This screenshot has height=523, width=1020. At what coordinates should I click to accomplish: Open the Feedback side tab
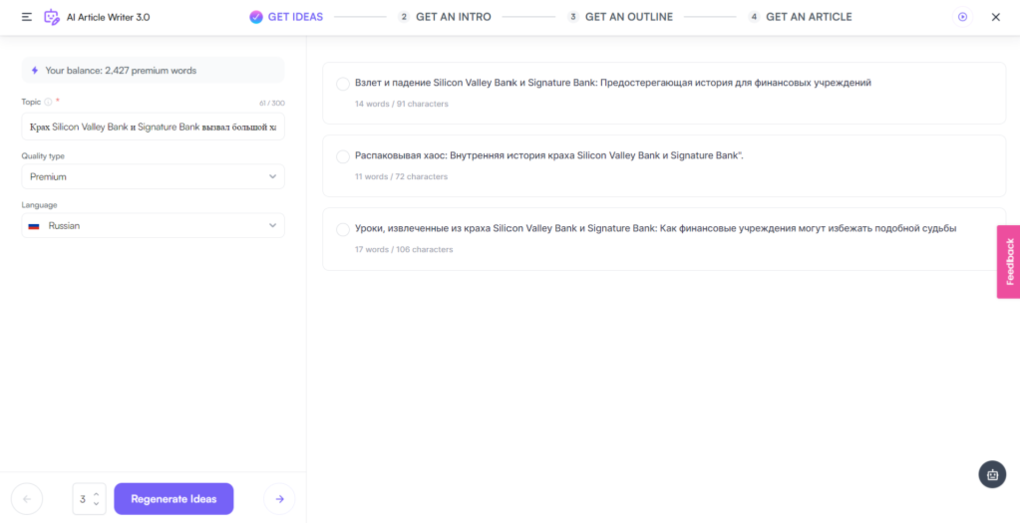(x=1008, y=262)
